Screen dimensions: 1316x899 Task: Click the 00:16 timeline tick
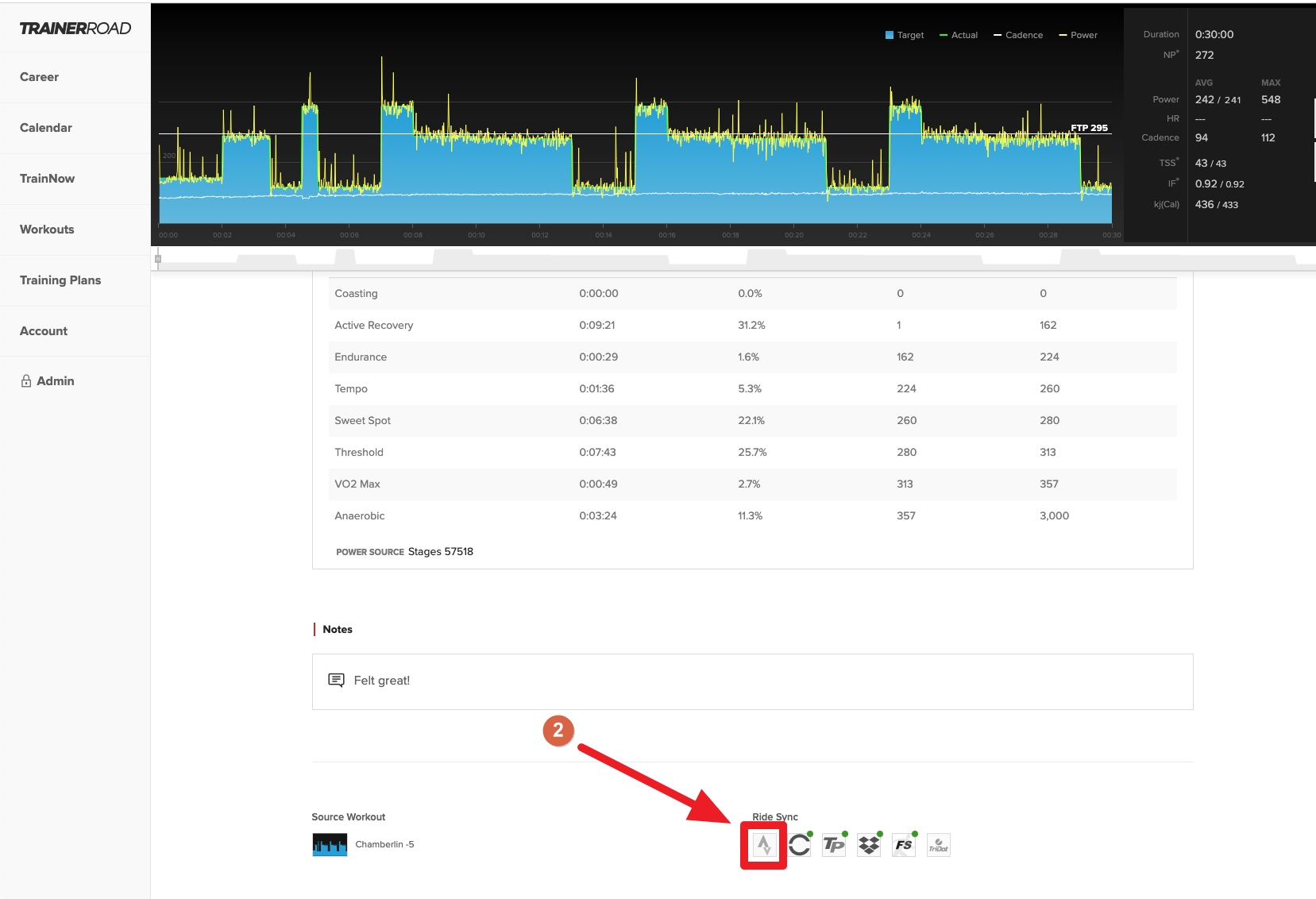[667, 235]
